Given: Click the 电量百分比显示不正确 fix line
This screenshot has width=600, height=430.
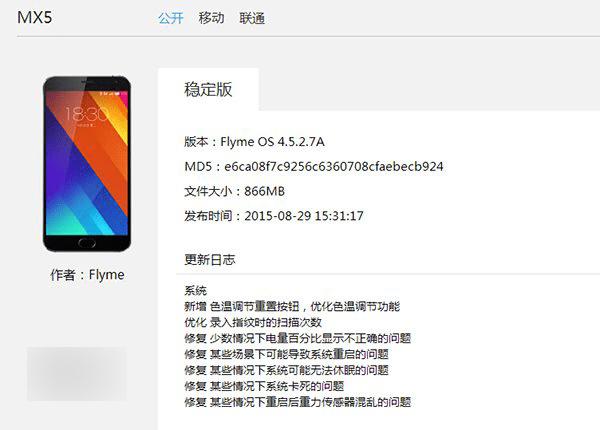Looking at the screenshot, I should pos(298,338).
